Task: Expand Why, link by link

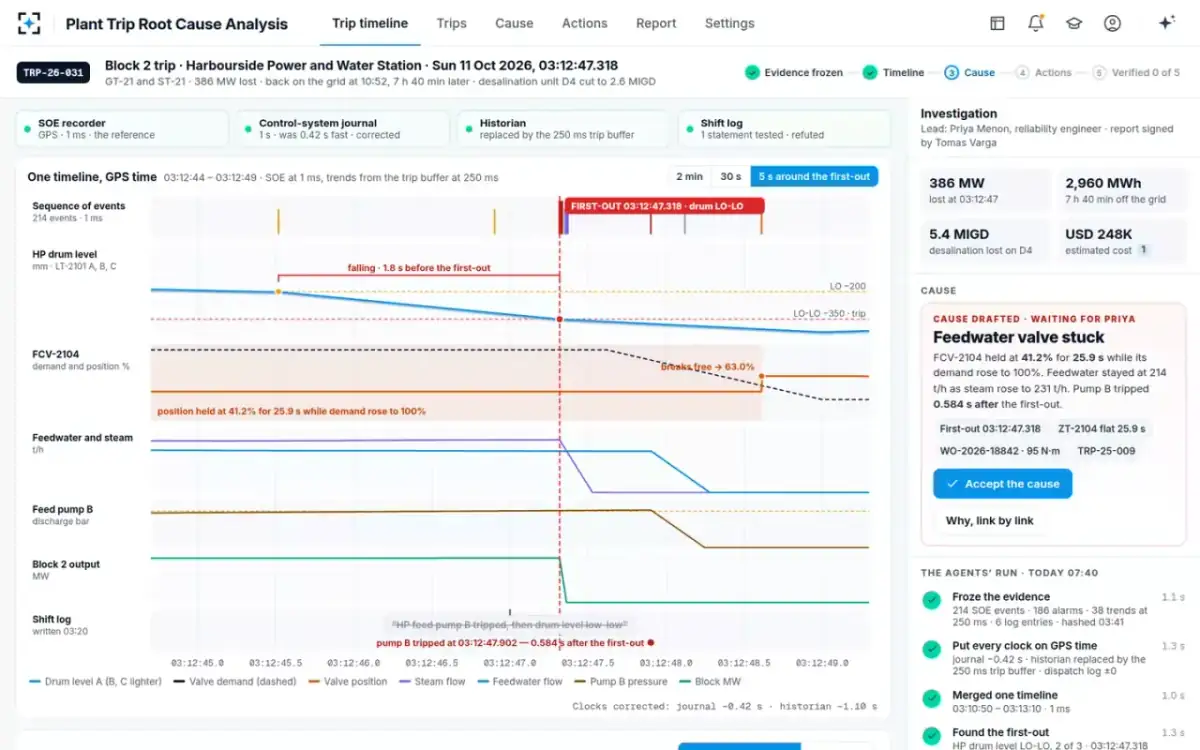Action: [989, 520]
